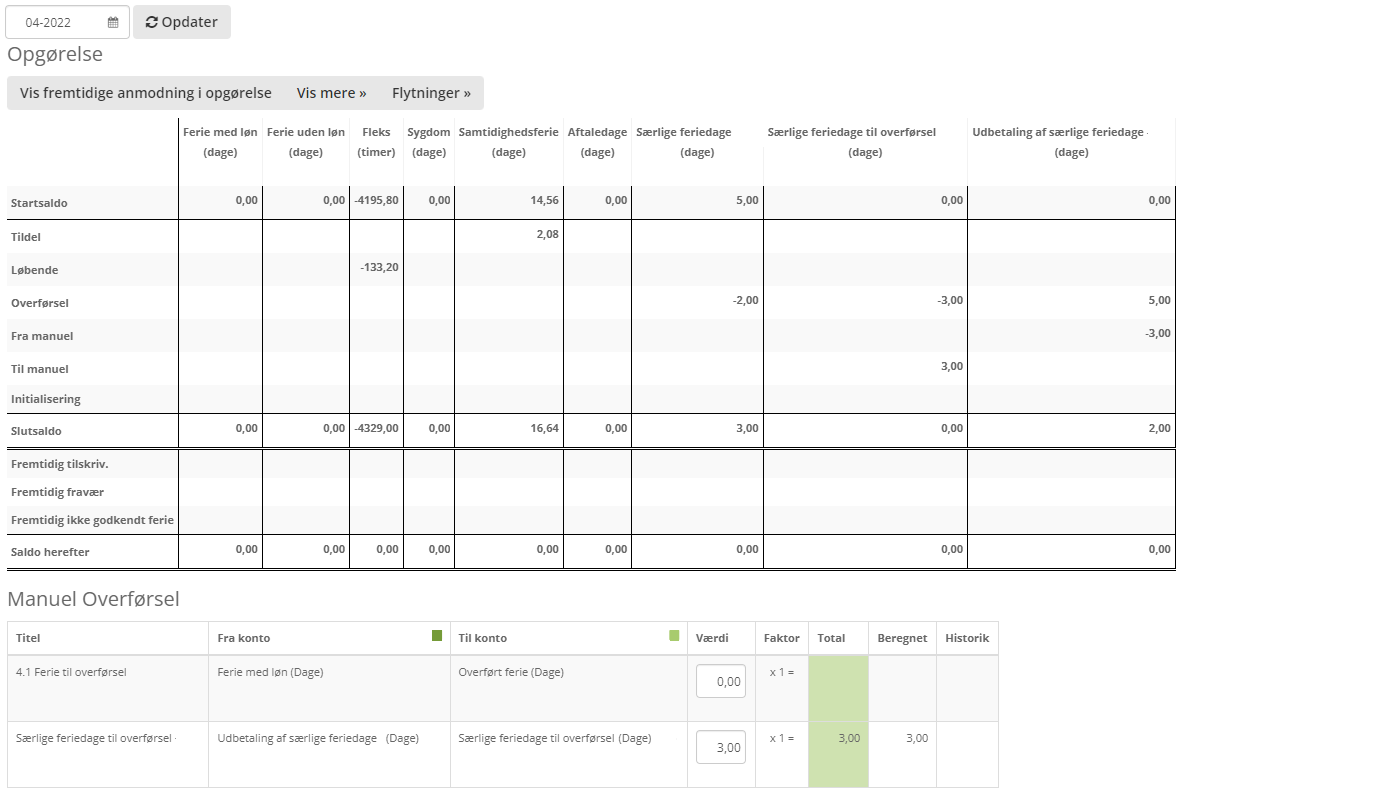Click Løbende Fleks value -133,20
This screenshot has width=1375, height=790.
click(x=380, y=267)
